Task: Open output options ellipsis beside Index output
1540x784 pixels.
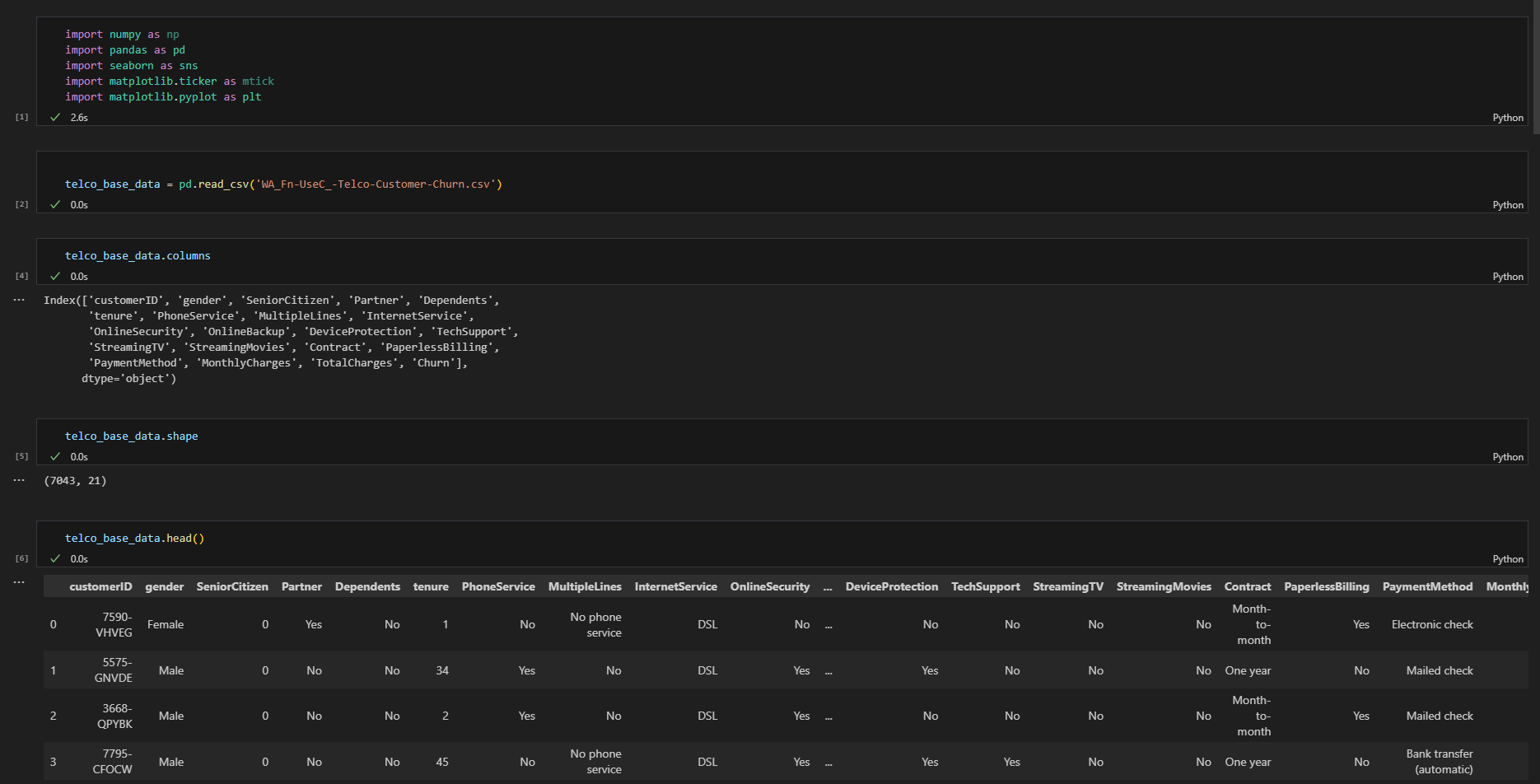Action: click(x=19, y=300)
